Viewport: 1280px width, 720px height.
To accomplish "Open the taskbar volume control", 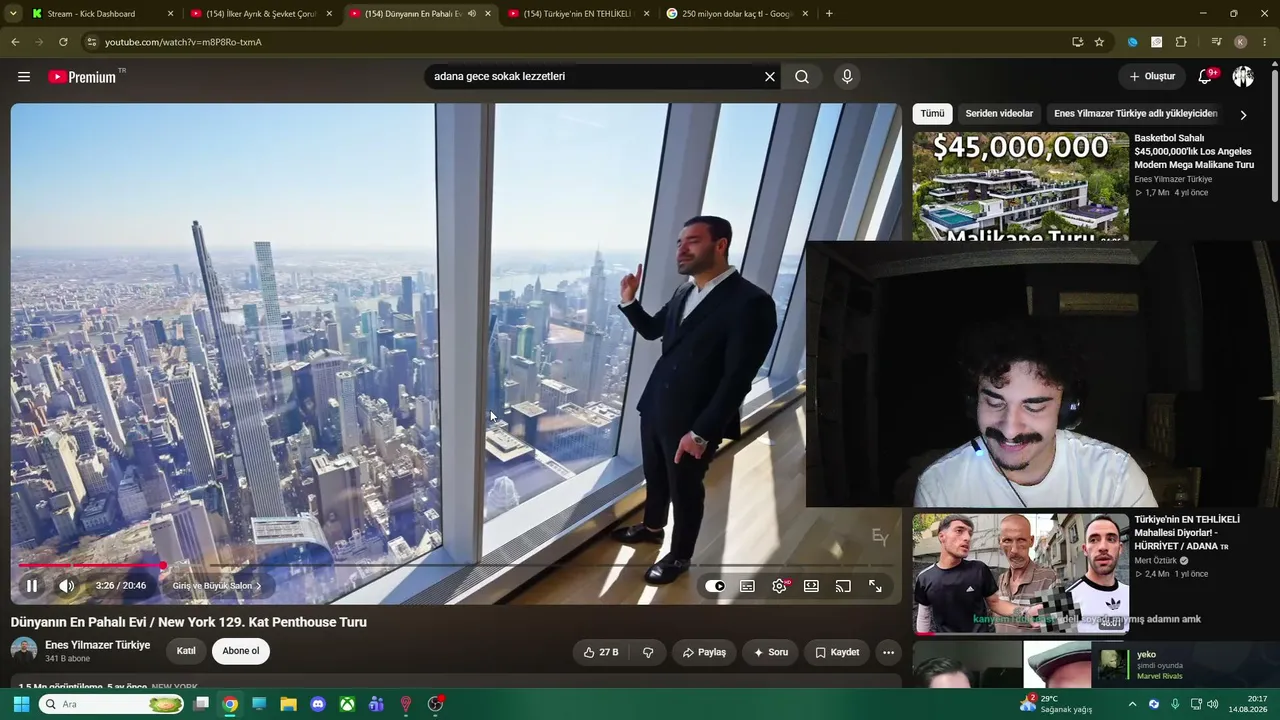I will click(x=1212, y=704).
